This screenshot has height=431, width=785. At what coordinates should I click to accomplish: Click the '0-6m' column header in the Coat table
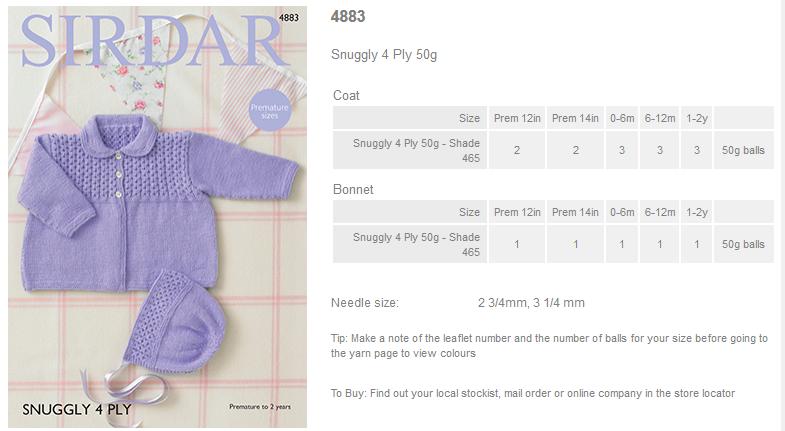(x=621, y=118)
